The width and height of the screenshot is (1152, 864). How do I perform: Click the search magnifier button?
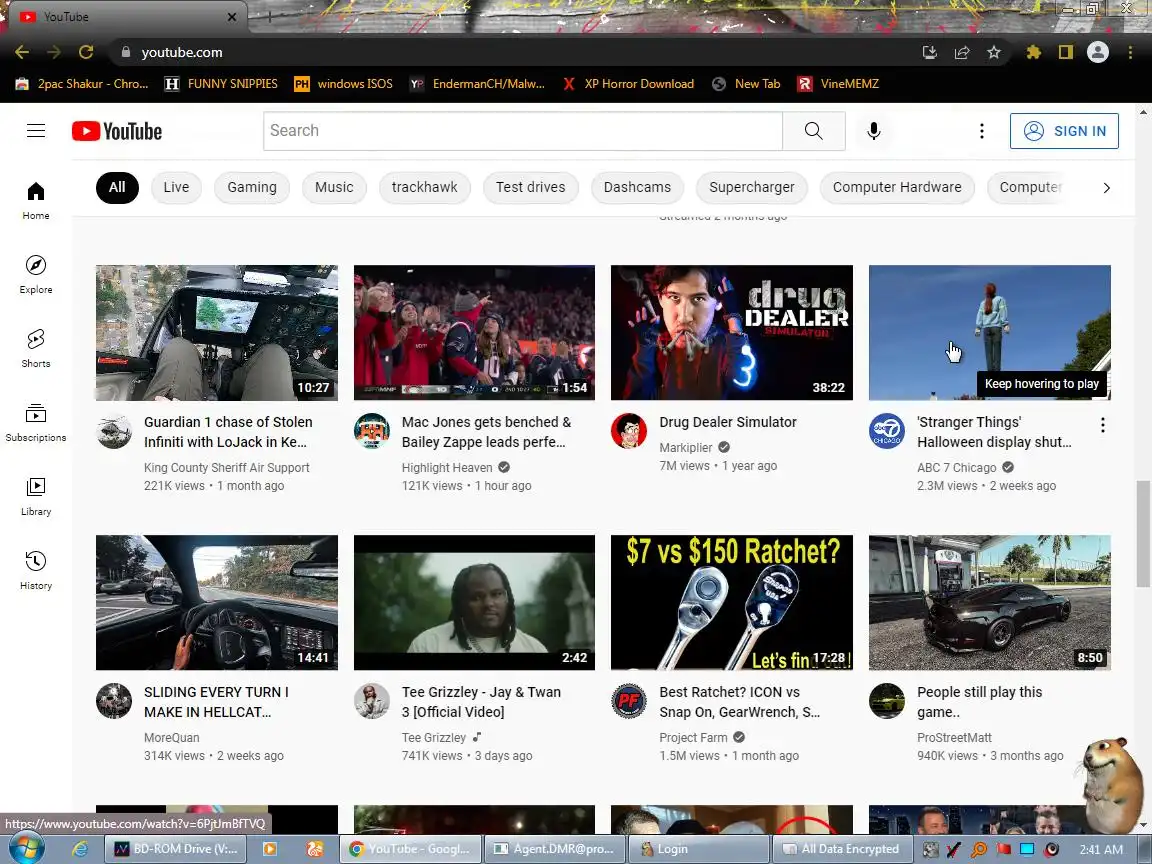(813, 131)
